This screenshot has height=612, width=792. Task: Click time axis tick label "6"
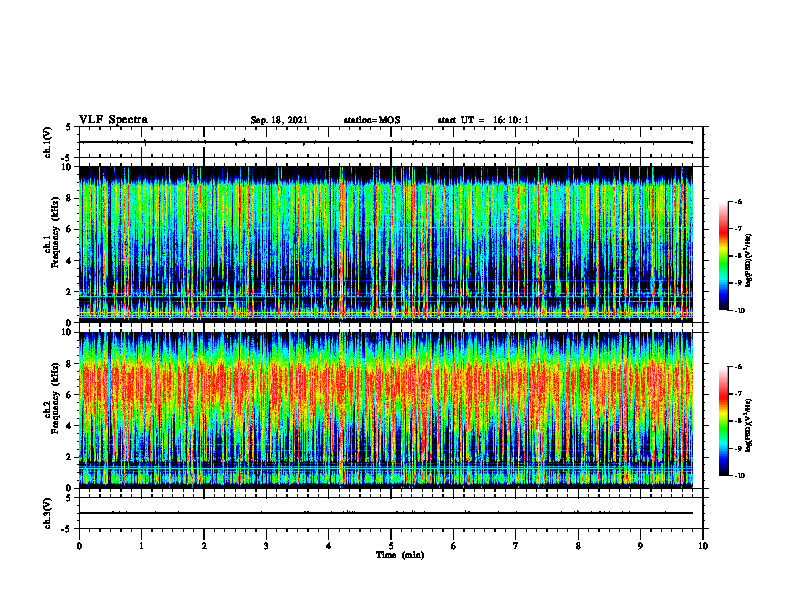454,546
